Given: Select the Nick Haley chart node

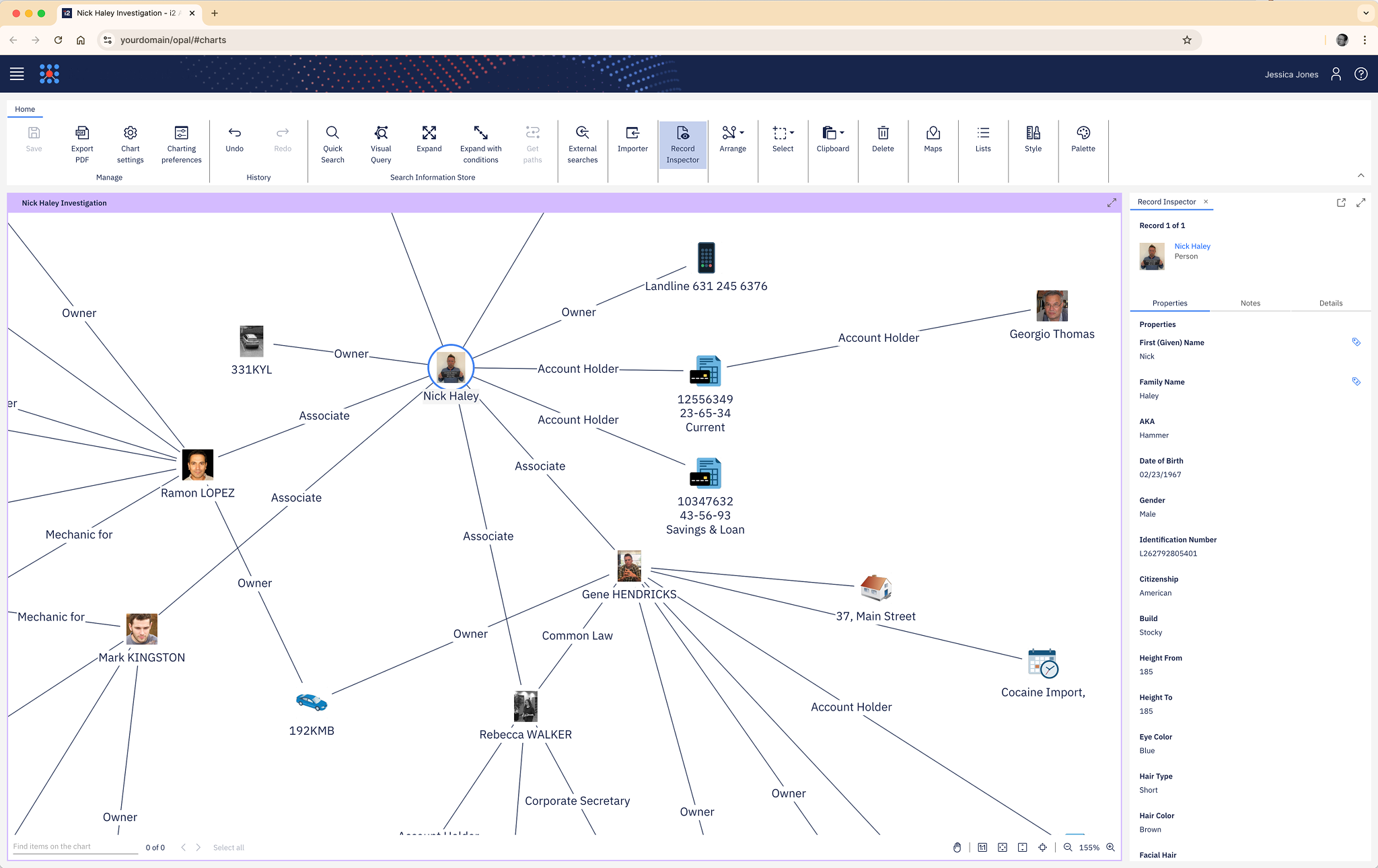Looking at the screenshot, I should pos(451,367).
